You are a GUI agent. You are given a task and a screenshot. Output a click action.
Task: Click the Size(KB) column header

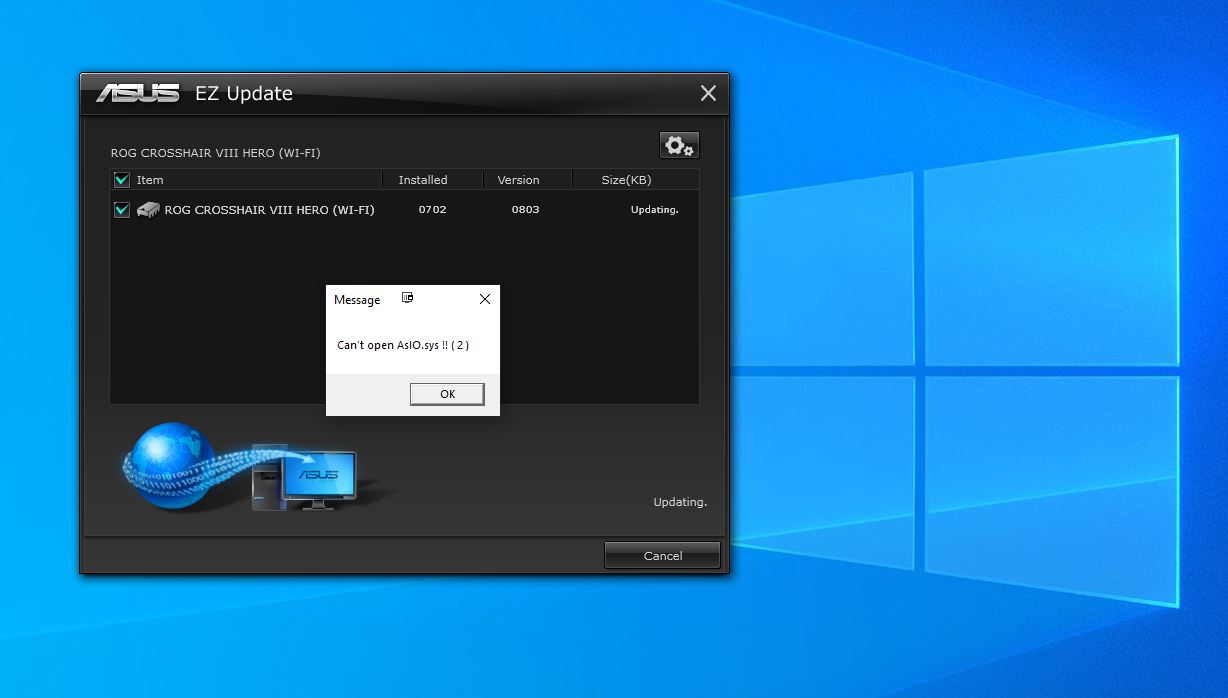pyautogui.click(x=626, y=180)
